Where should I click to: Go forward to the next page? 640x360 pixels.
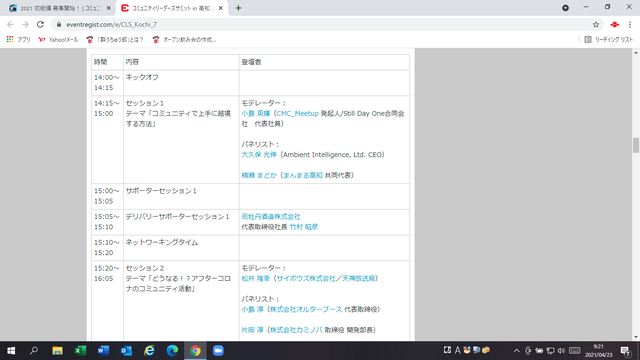[x=25, y=24]
